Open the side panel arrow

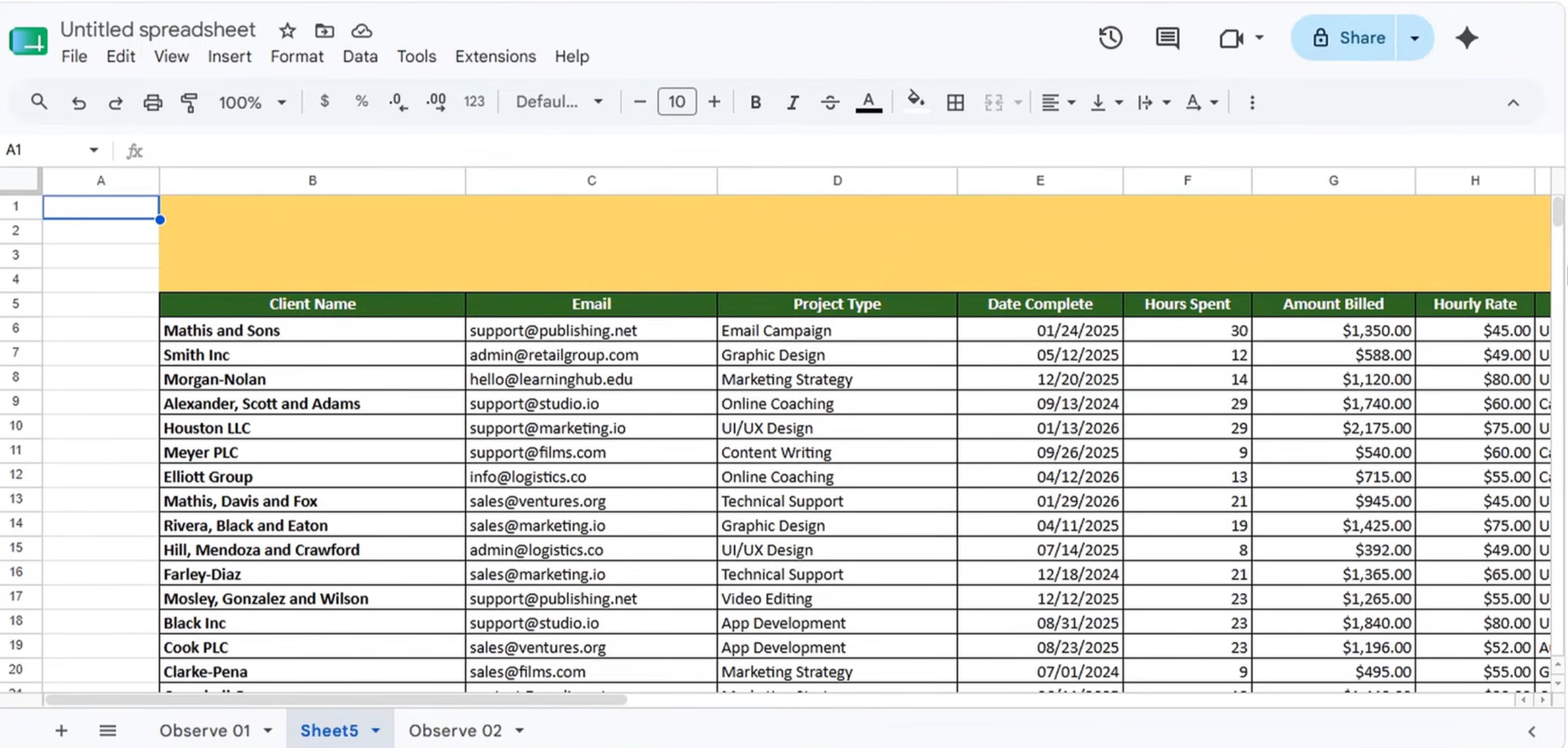[x=1532, y=731]
